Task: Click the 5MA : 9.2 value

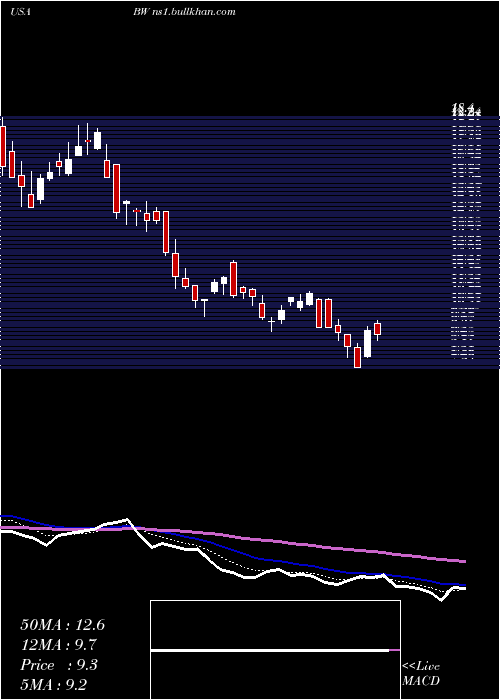Action: point(54,685)
